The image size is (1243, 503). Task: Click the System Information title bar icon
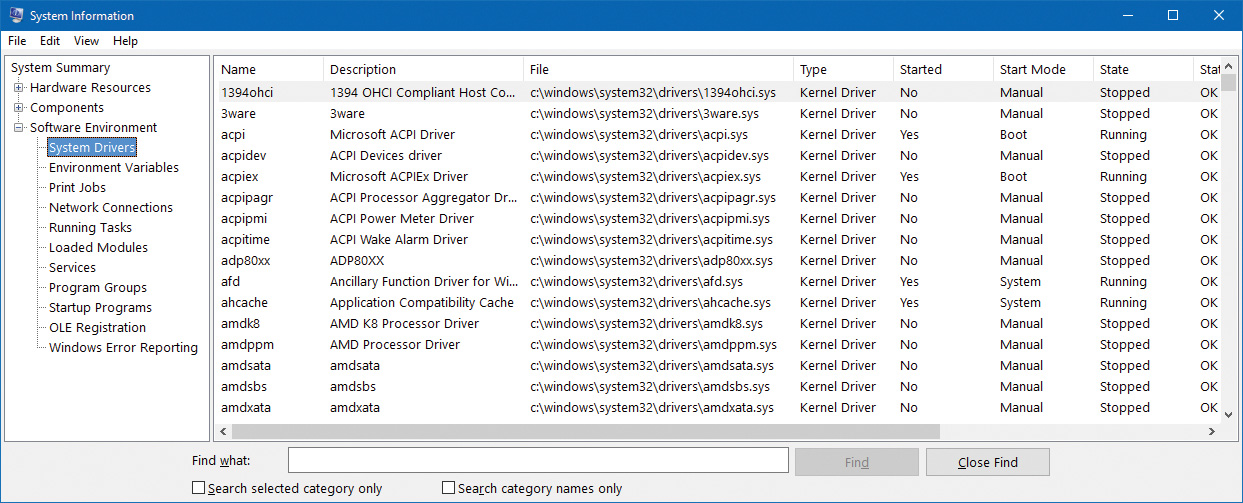(15, 15)
